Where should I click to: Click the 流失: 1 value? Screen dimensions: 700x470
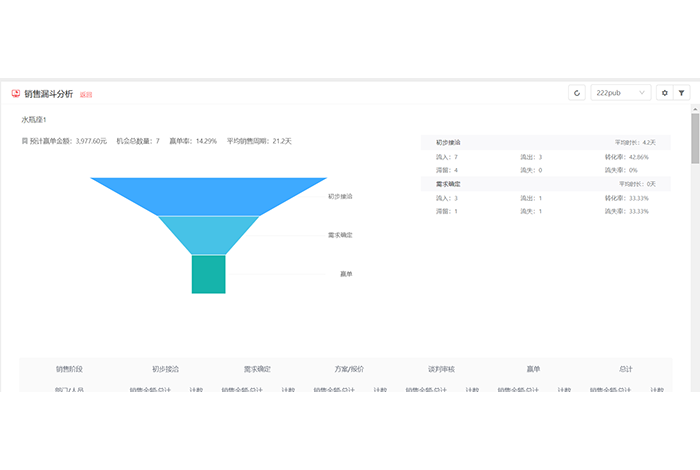coord(531,211)
